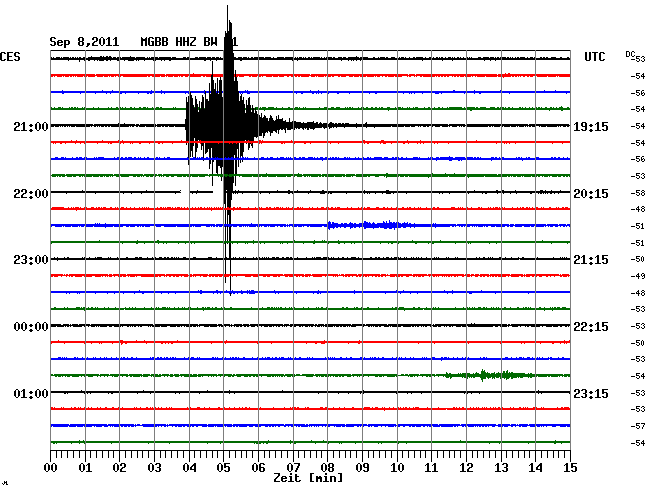Select the DC offset value -49

coord(638,276)
